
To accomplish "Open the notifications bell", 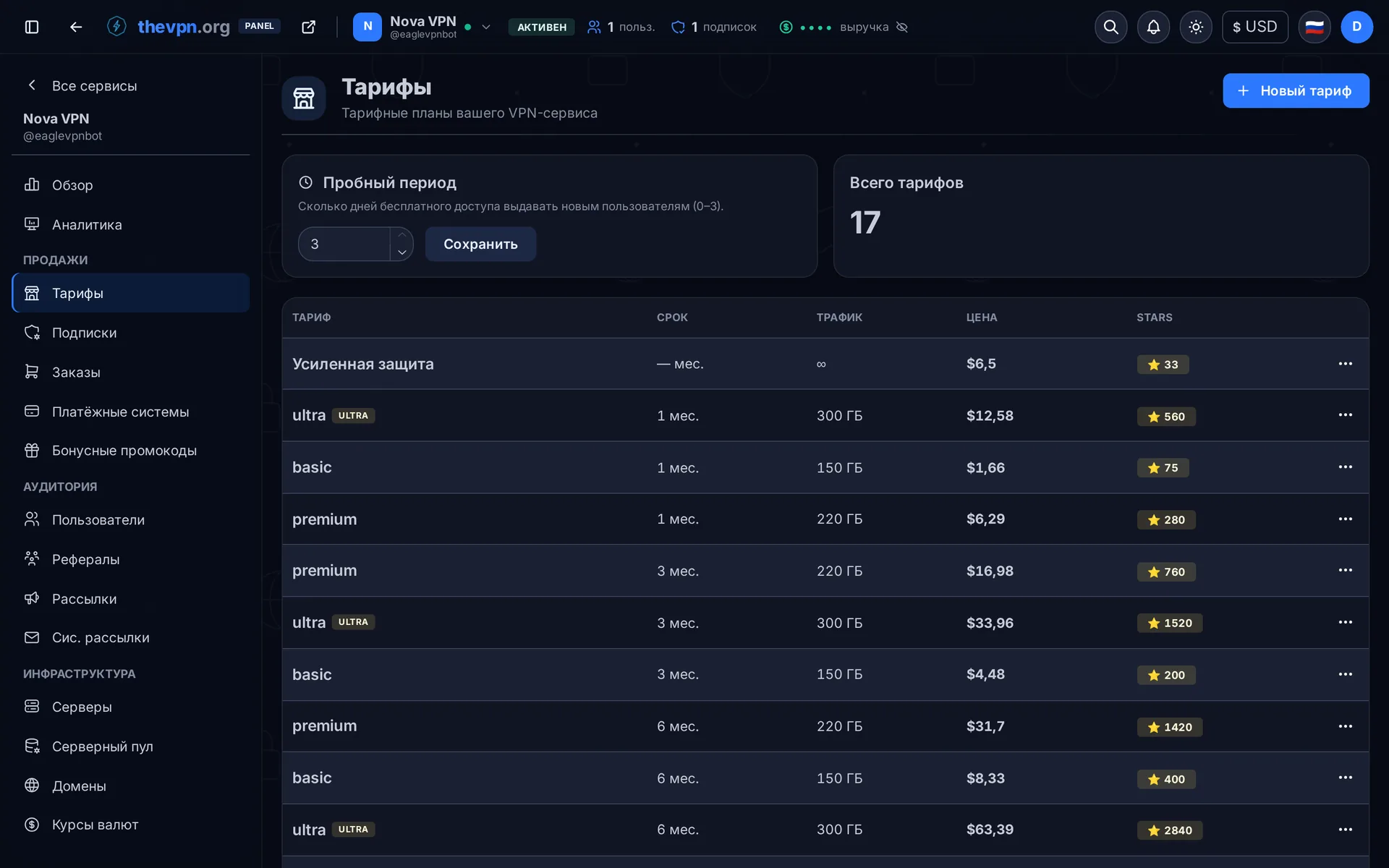I will click(1153, 27).
